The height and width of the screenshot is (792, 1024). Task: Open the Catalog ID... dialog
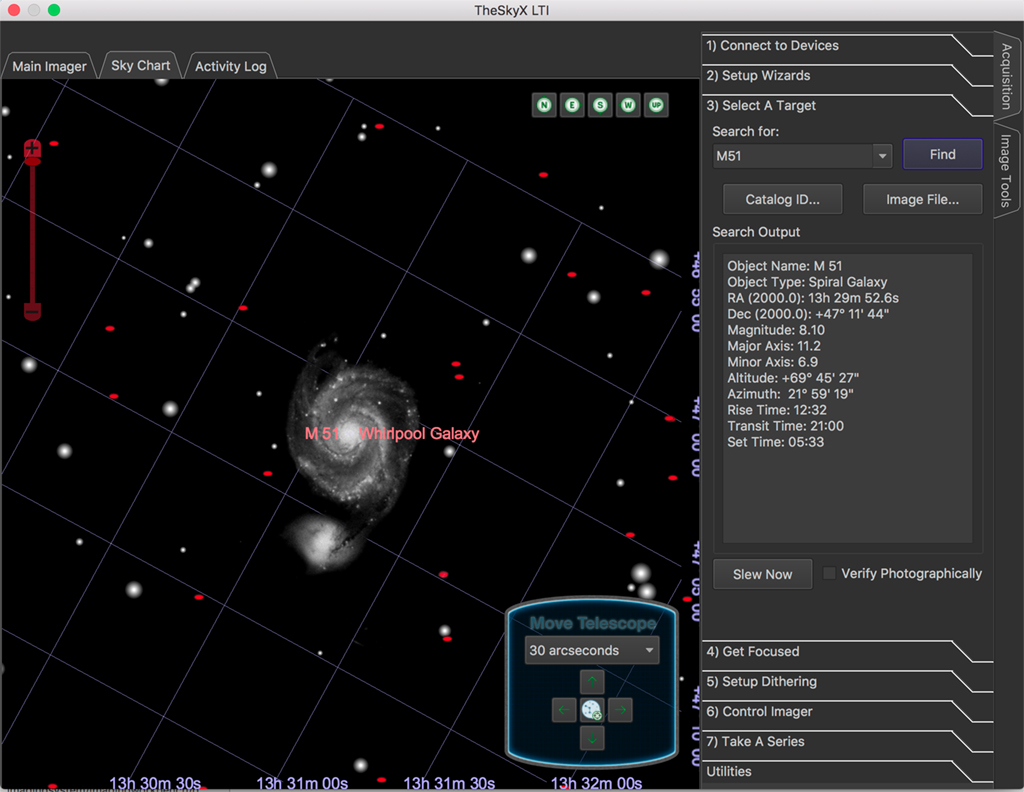tap(782, 200)
